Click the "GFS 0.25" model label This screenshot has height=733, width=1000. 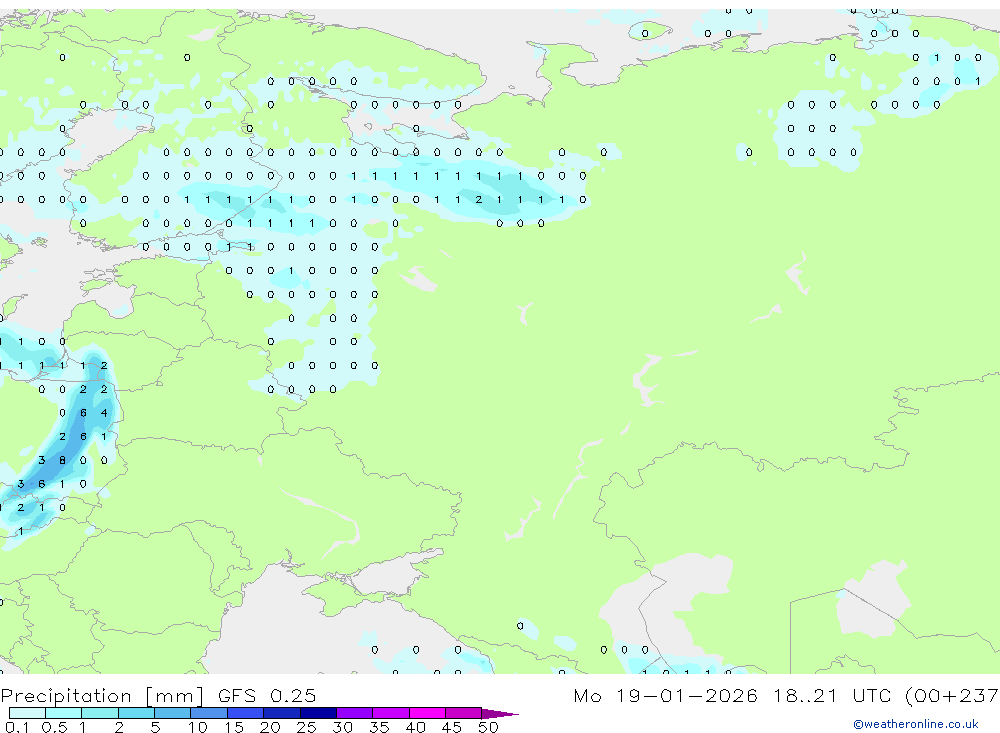click(x=267, y=695)
